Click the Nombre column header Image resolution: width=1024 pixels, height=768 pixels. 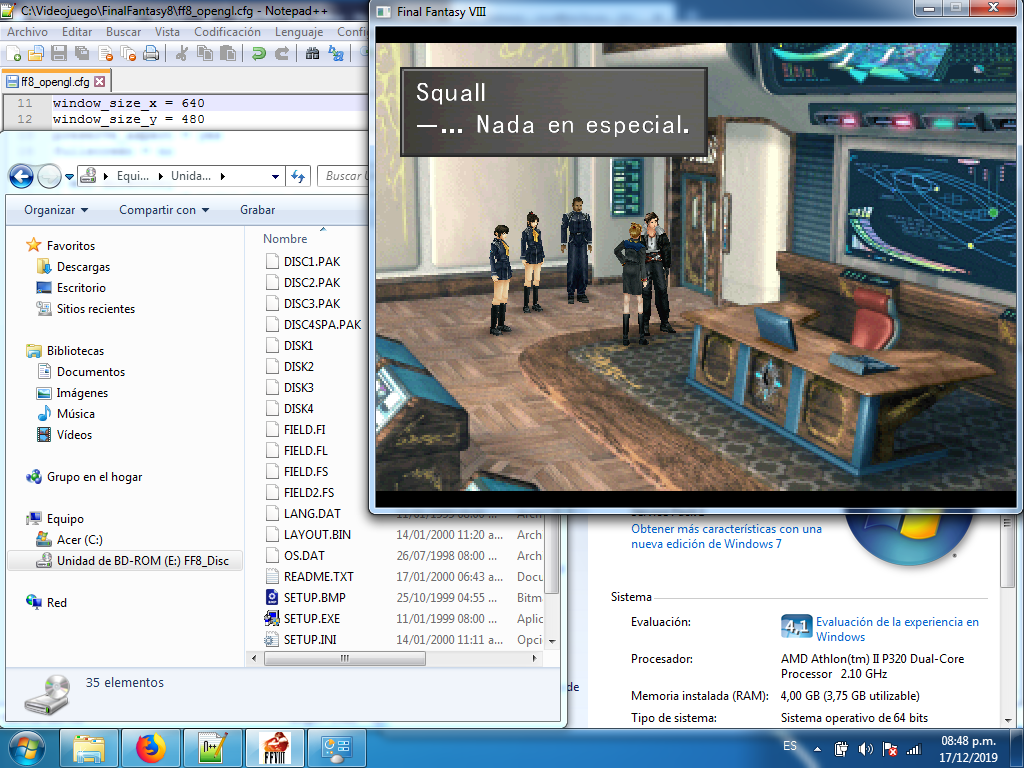[x=285, y=238]
